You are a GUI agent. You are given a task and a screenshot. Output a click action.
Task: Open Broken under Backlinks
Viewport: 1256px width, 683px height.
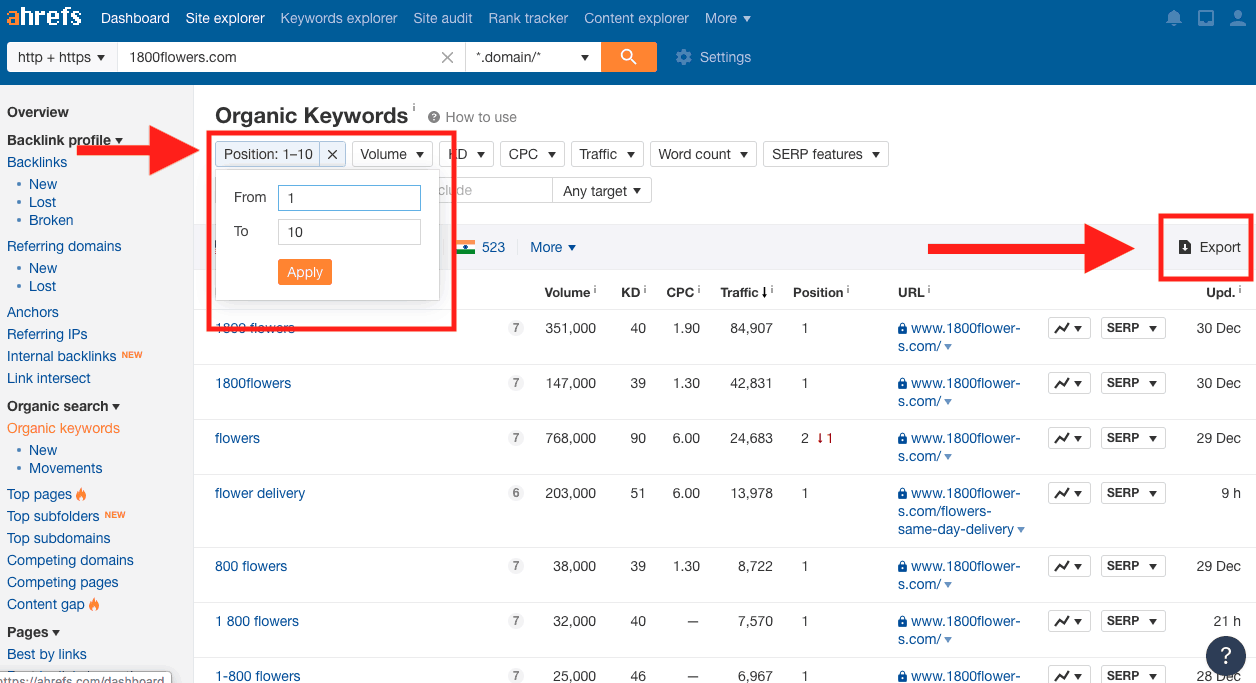click(51, 220)
